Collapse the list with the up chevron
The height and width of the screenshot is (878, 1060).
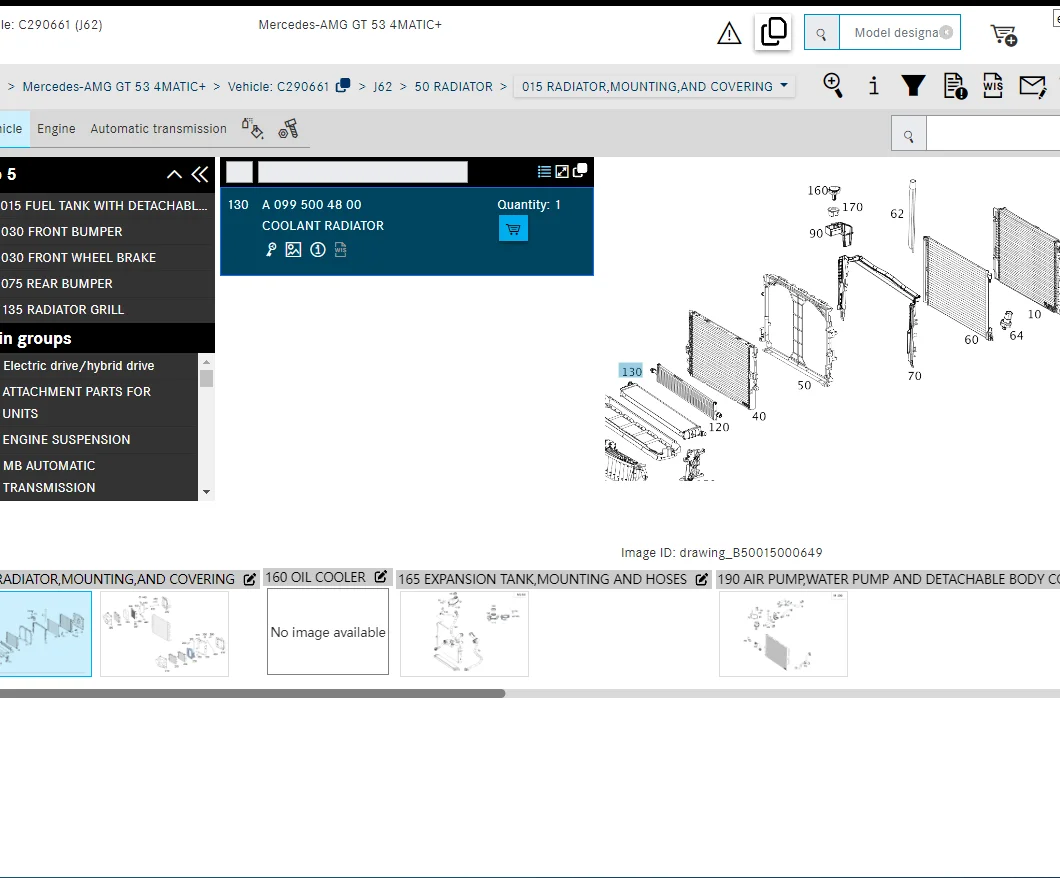click(x=174, y=174)
